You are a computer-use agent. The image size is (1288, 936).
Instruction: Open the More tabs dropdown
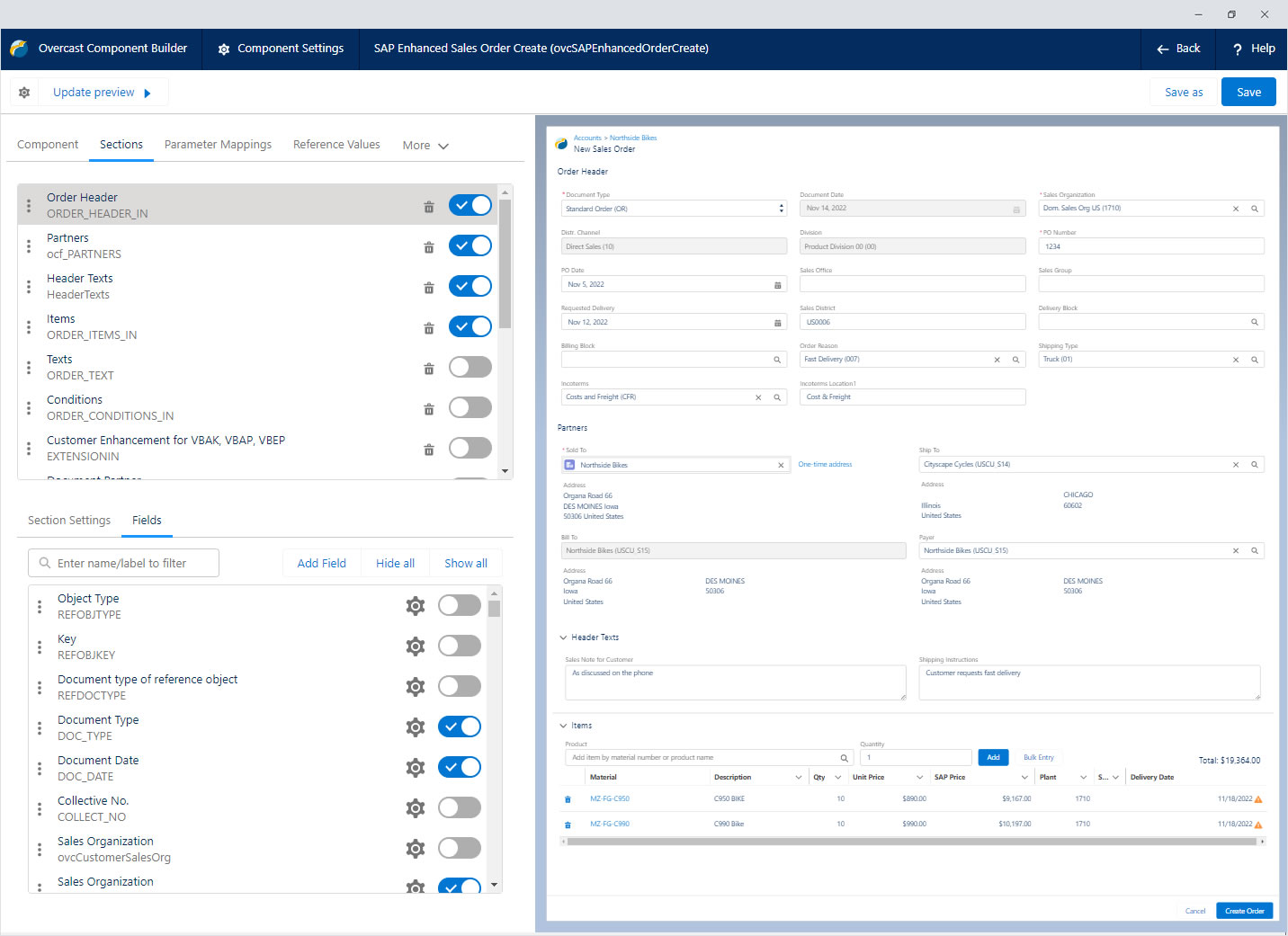point(425,146)
